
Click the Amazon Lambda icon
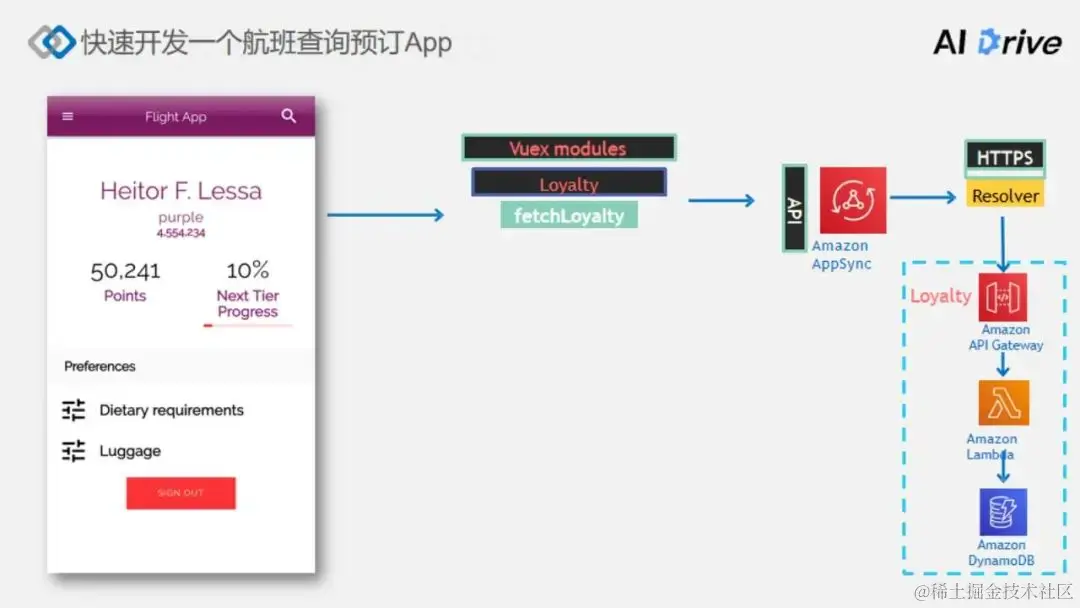coord(1004,403)
